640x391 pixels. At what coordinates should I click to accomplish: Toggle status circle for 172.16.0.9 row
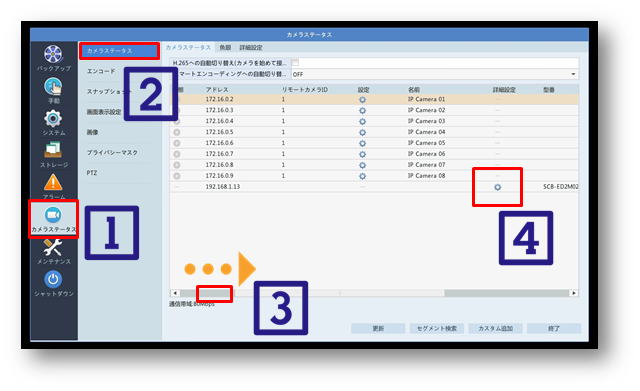pyautogui.click(x=177, y=176)
